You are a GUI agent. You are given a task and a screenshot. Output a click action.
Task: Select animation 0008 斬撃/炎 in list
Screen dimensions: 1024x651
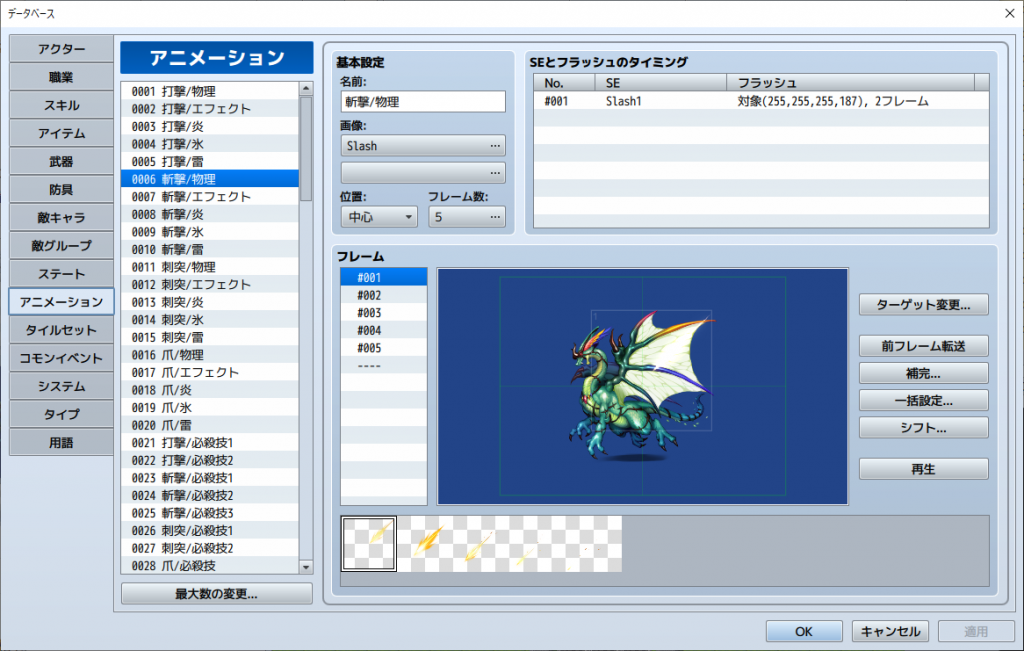[210, 214]
